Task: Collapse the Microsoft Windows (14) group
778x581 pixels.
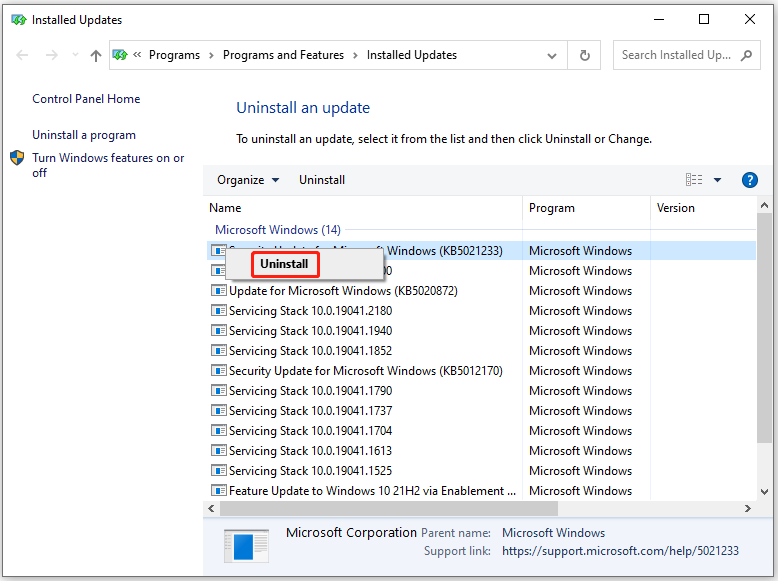Action: pyautogui.click(x=277, y=230)
